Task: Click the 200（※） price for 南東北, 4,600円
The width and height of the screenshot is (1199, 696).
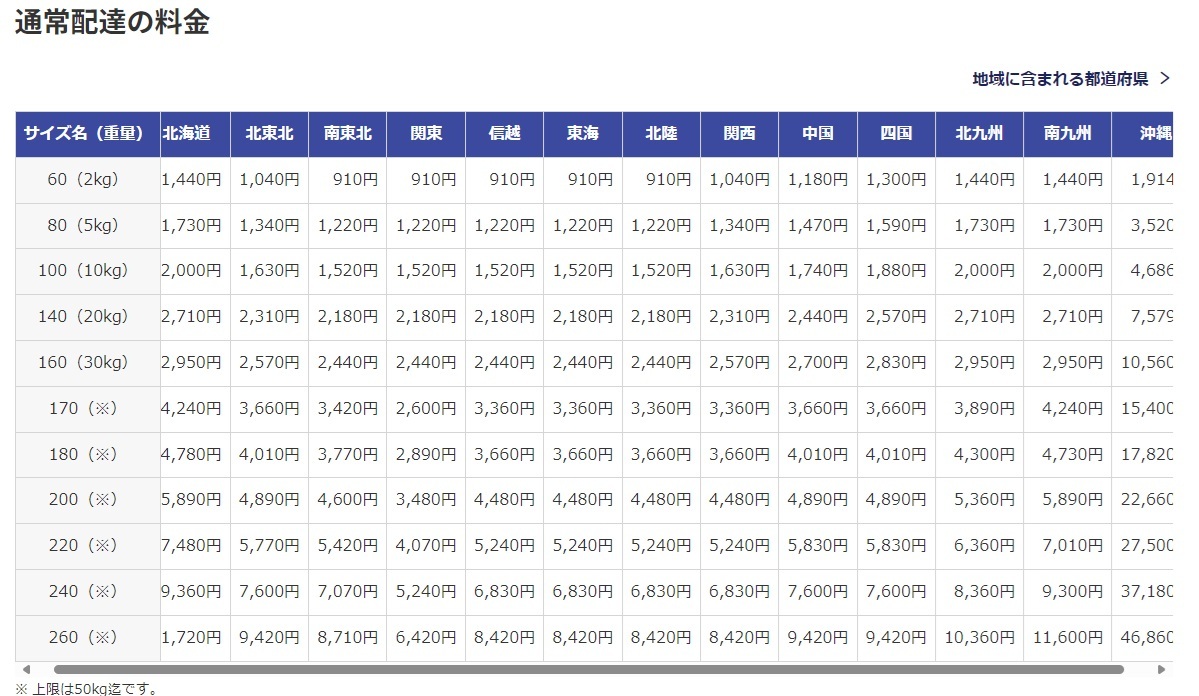Action: 347,499
